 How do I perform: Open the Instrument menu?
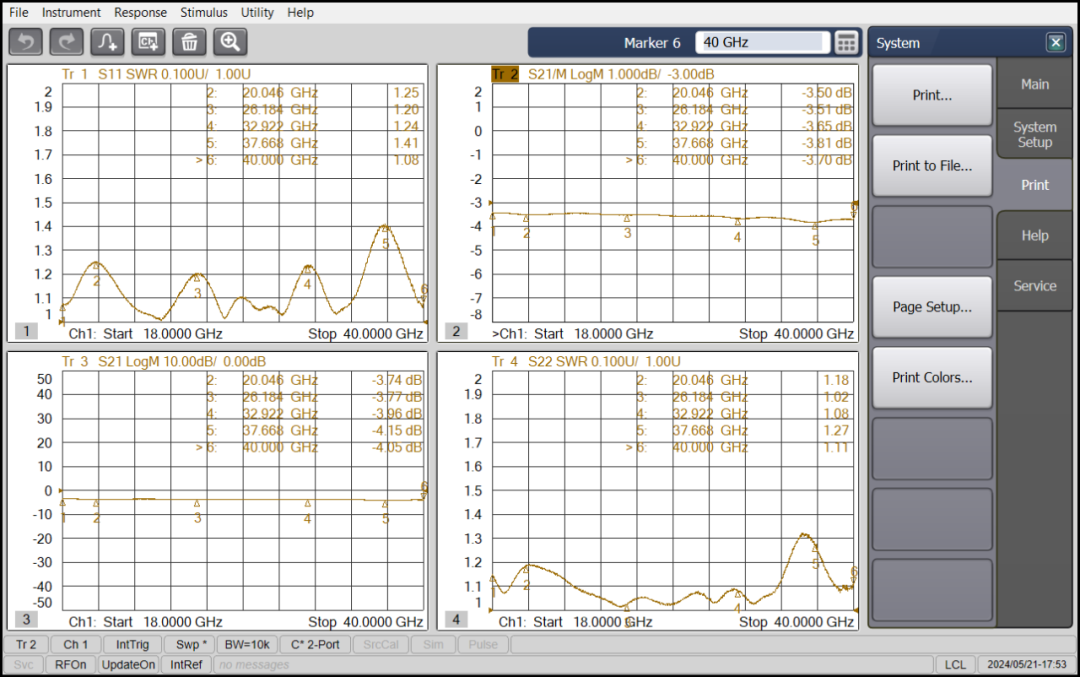71,12
